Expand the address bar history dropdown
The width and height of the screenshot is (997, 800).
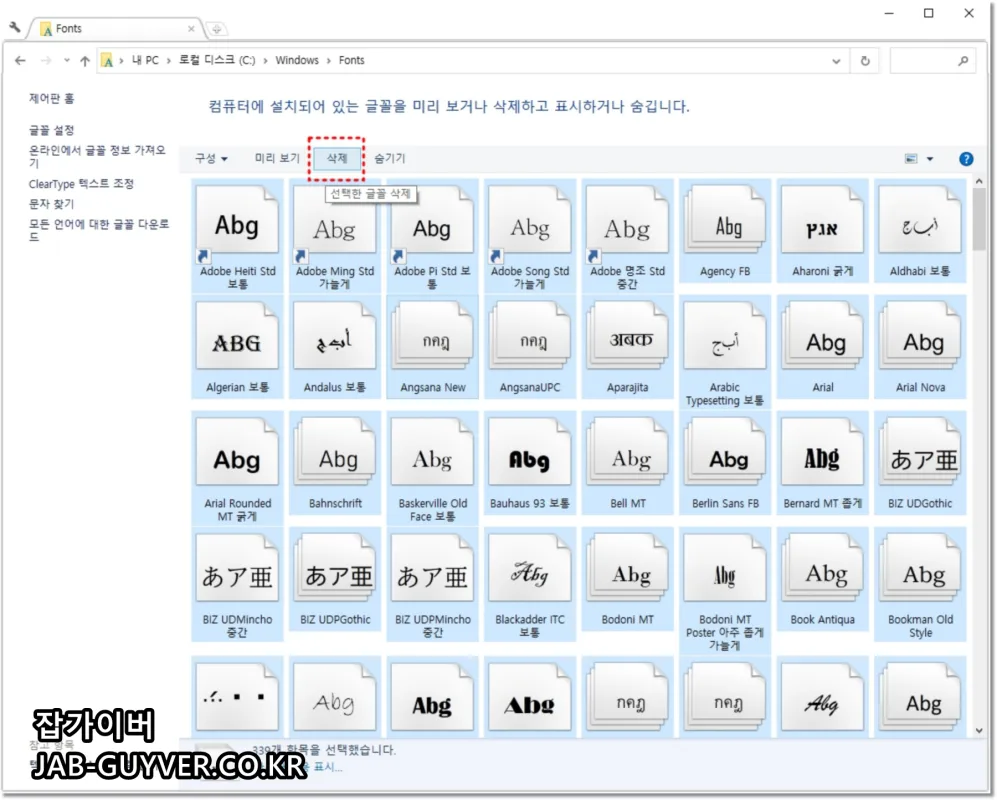pos(838,60)
